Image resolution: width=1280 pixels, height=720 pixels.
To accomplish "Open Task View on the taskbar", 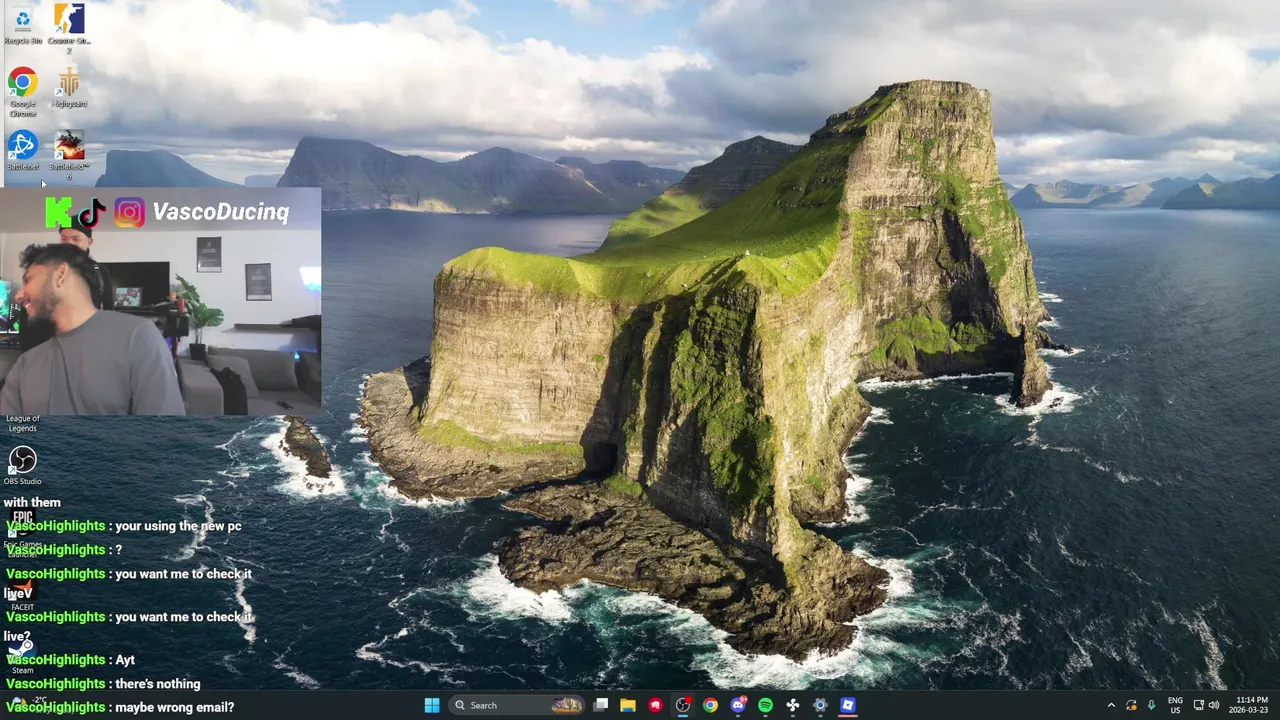I will (x=601, y=705).
